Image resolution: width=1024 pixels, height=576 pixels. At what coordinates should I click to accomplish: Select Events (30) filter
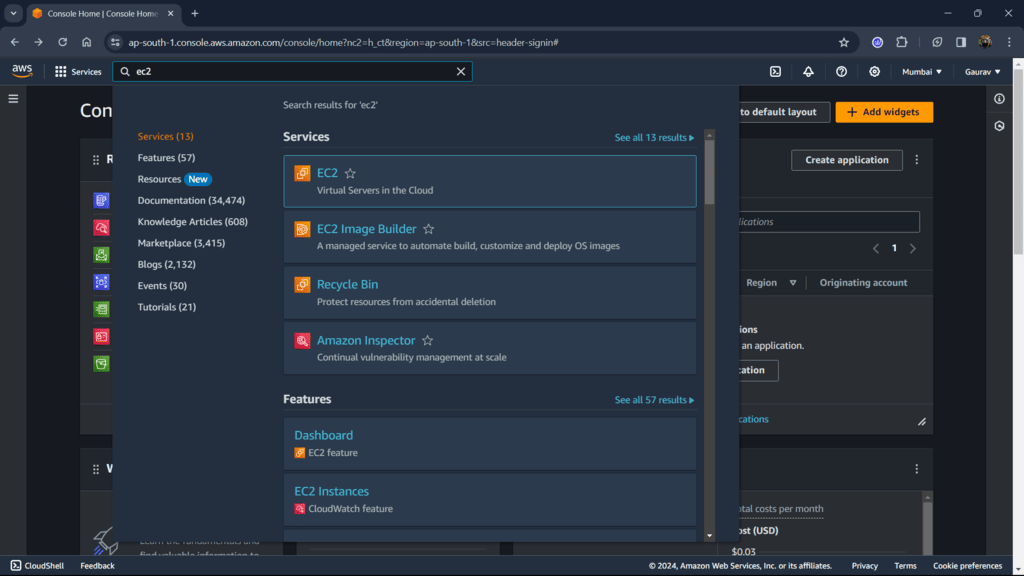[162, 286]
